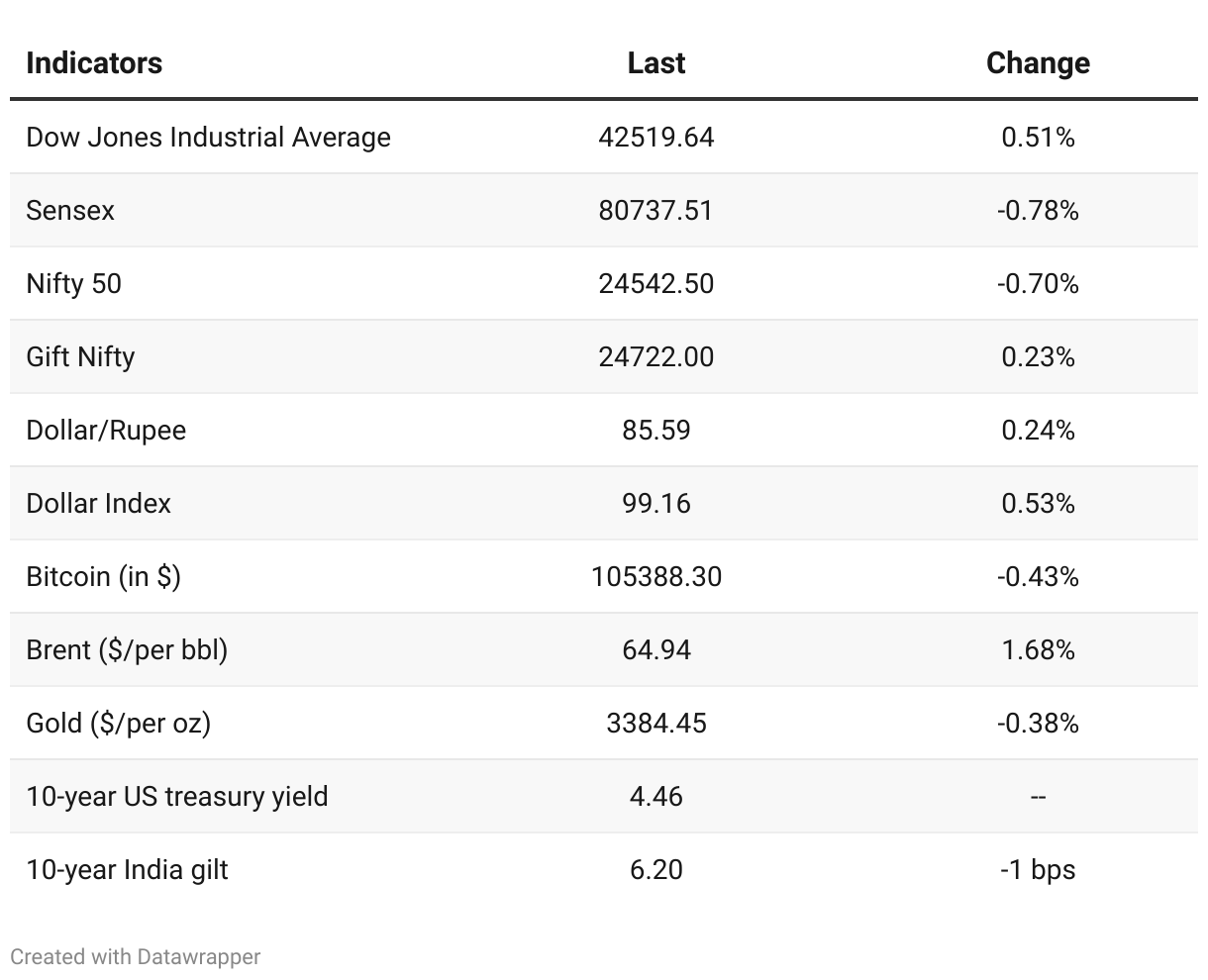
Task: Select the Dow Jones Industrial Average row label
Action: point(208,138)
